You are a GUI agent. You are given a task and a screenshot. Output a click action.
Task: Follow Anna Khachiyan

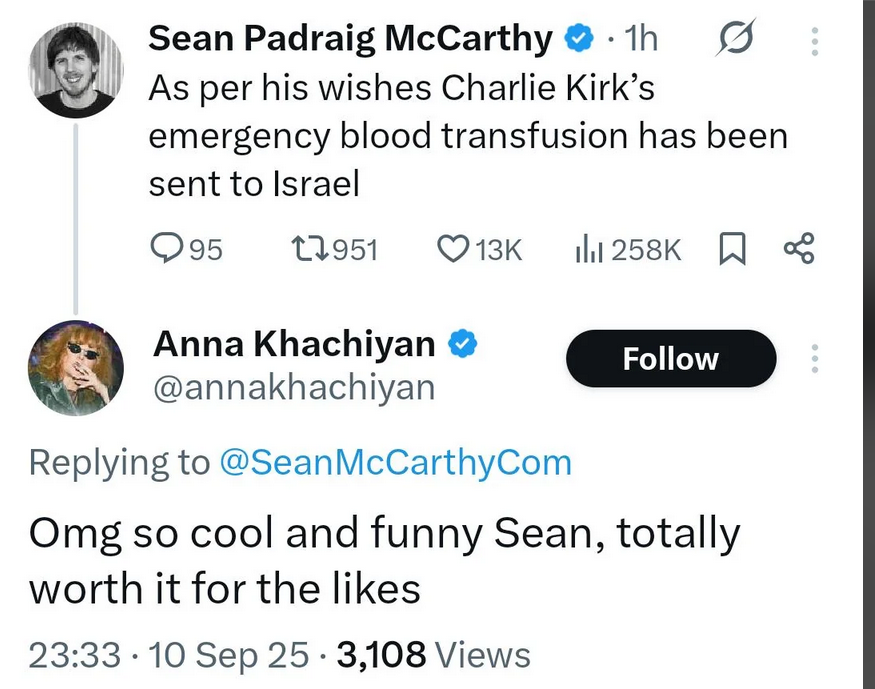pyautogui.click(x=671, y=358)
